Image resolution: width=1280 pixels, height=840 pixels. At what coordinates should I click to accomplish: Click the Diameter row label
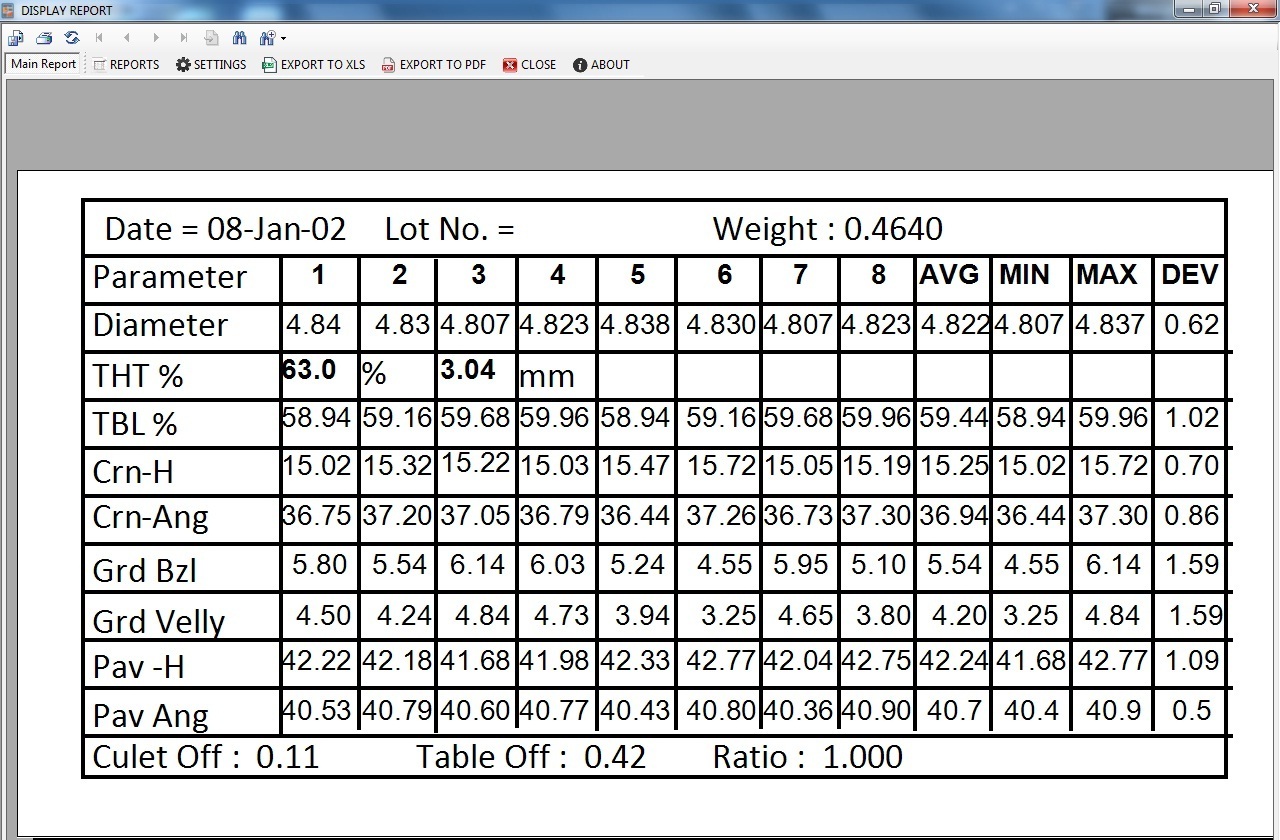[x=160, y=325]
